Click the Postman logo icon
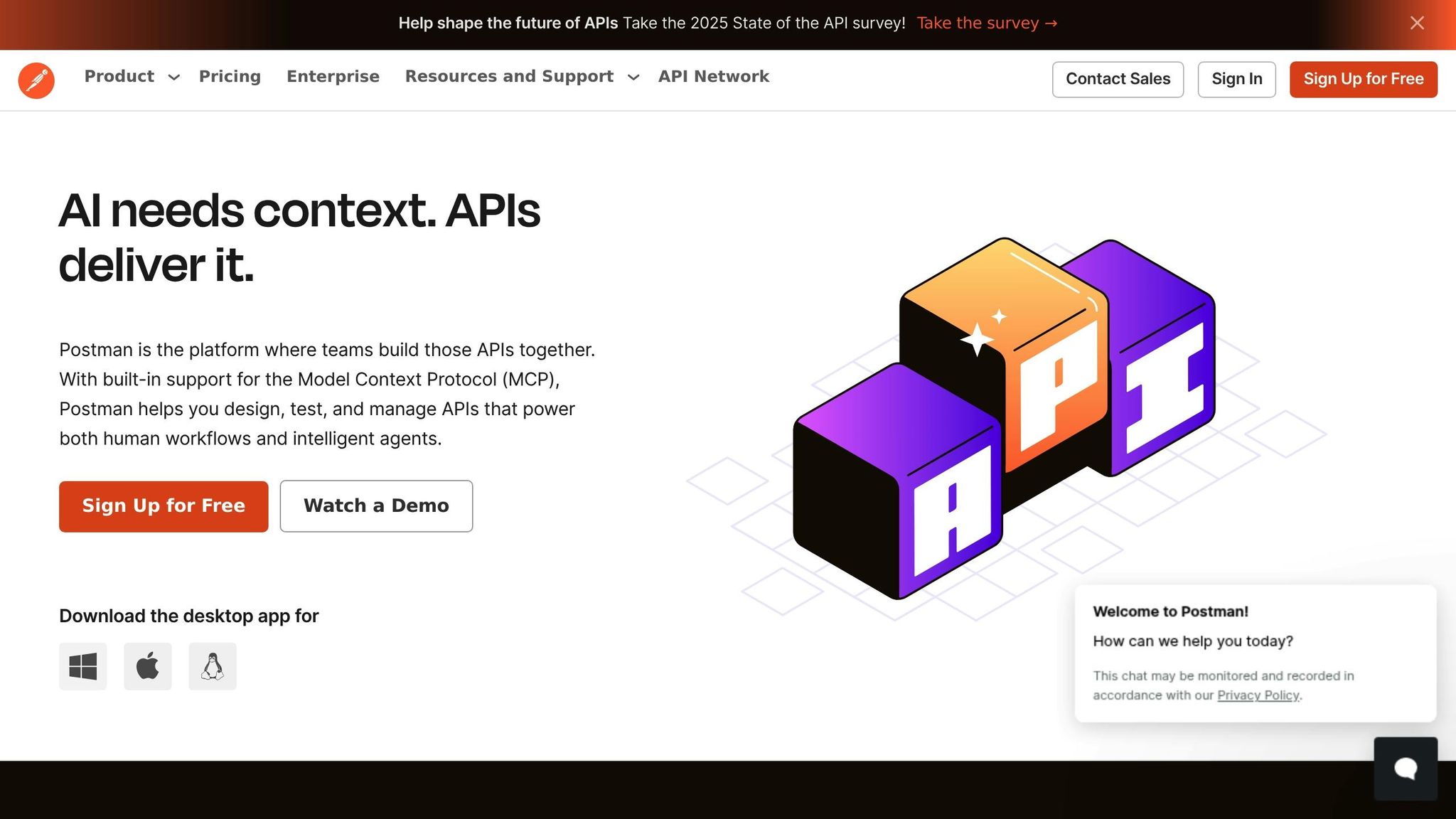The width and height of the screenshot is (1456, 819). (36, 80)
